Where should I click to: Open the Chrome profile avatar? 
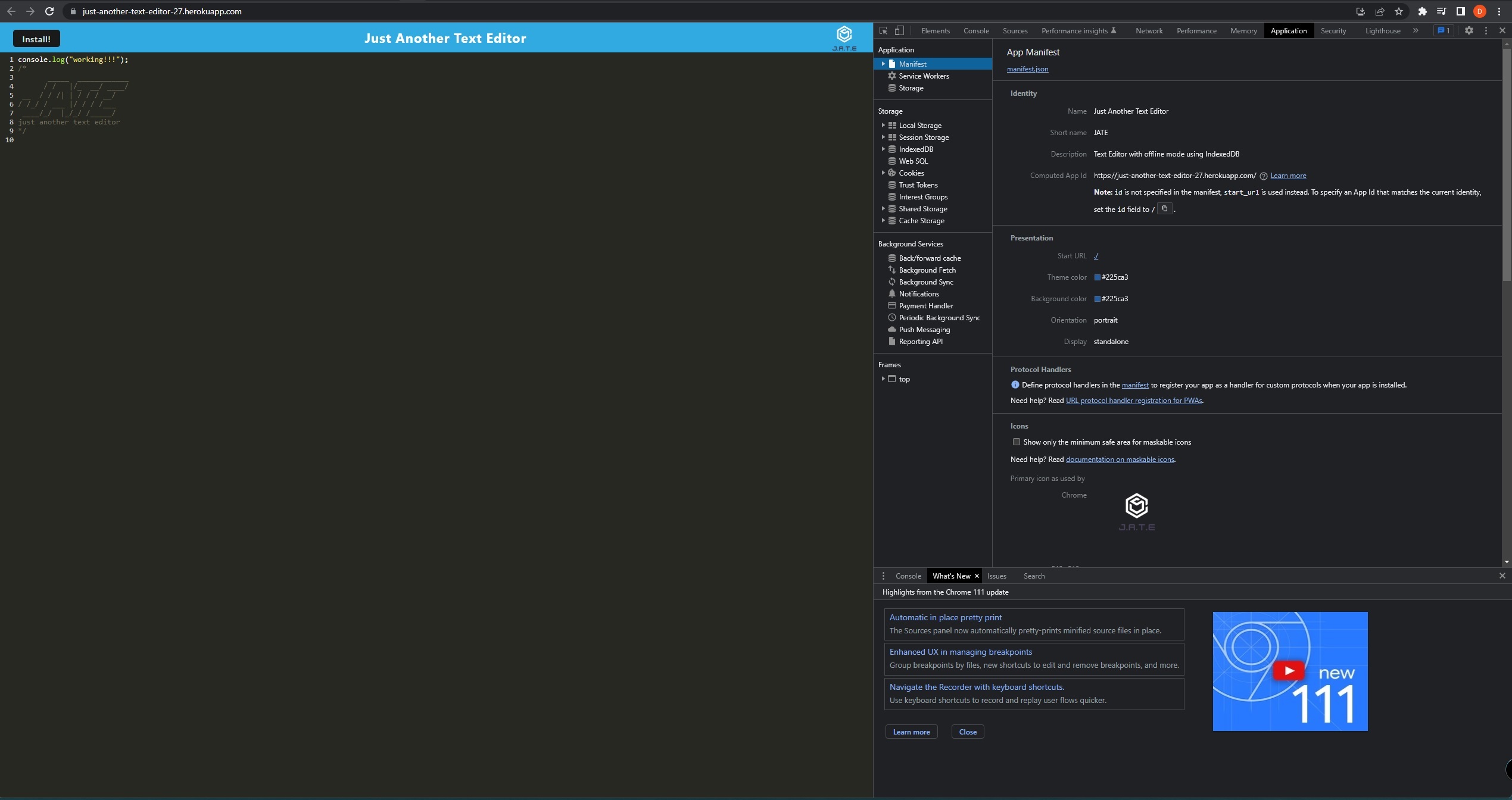pos(1480,11)
